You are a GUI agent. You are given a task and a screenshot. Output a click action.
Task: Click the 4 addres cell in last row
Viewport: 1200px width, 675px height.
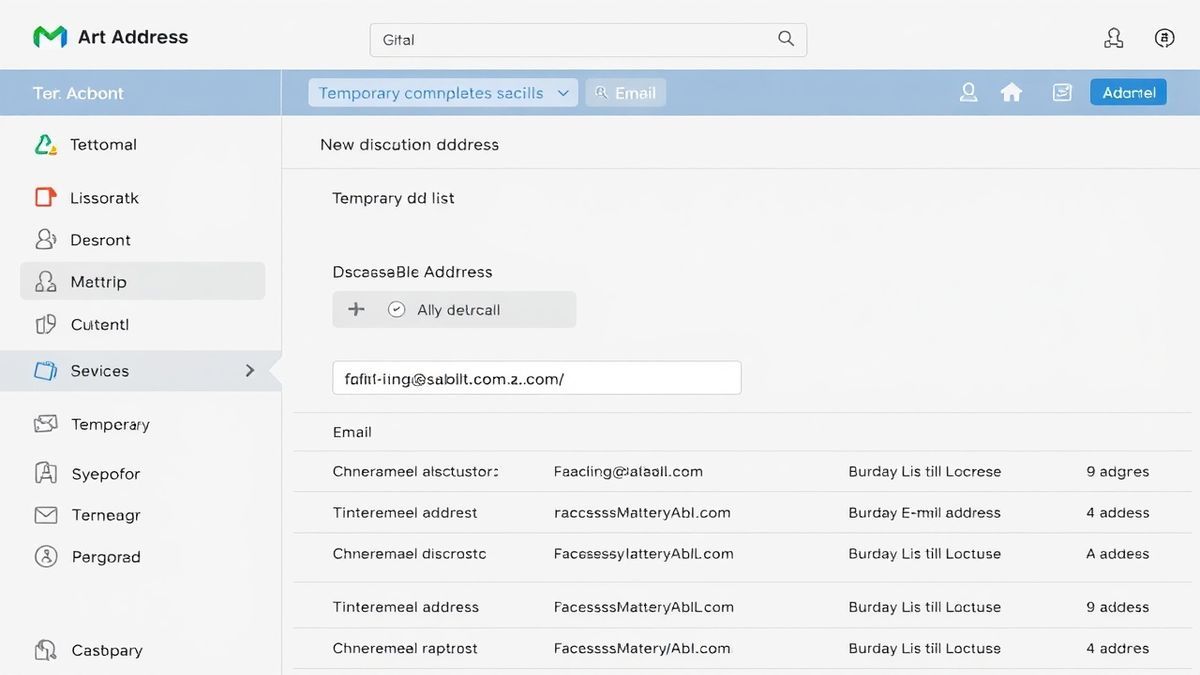[x=1118, y=648]
